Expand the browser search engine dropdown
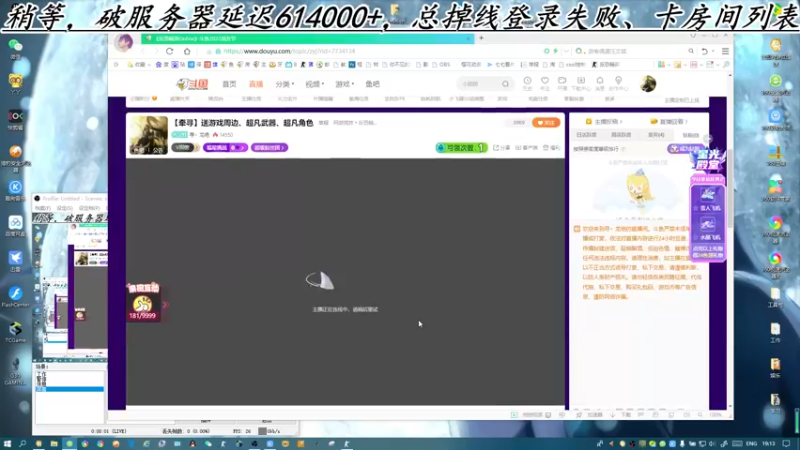The width and height of the screenshot is (800, 450). click(x=580, y=51)
